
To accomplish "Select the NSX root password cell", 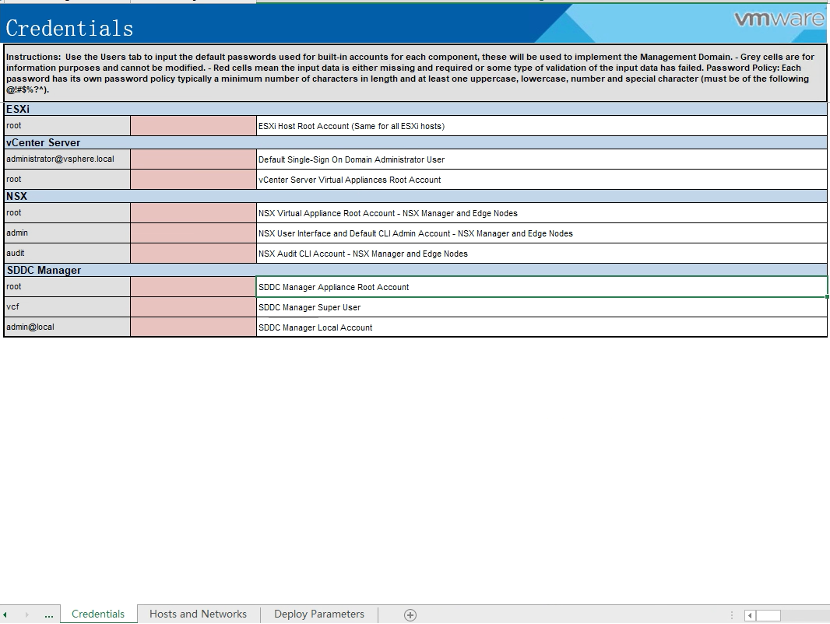I will (x=193, y=213).
